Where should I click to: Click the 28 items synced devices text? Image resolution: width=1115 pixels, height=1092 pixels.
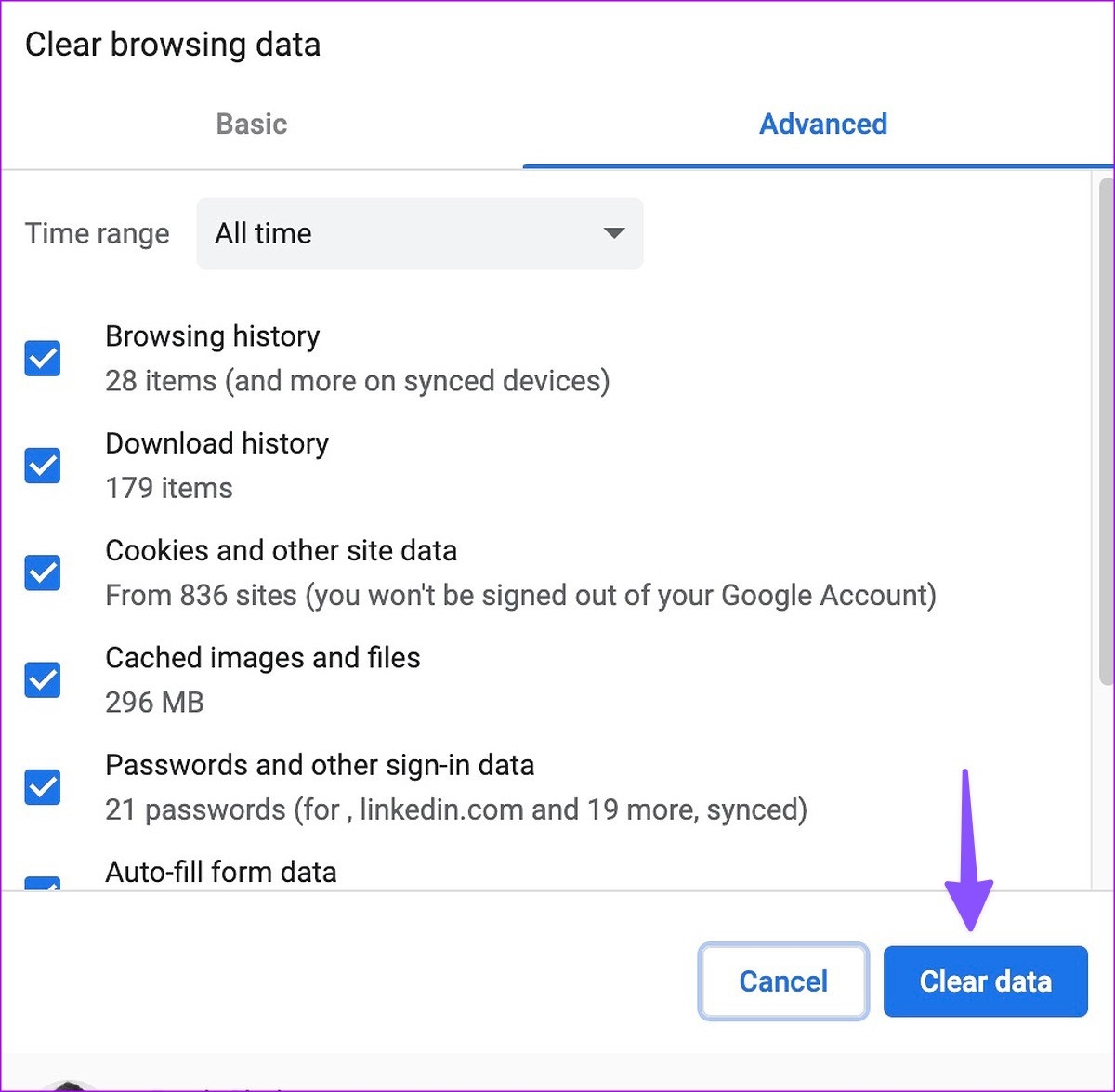tap(358, 381)
